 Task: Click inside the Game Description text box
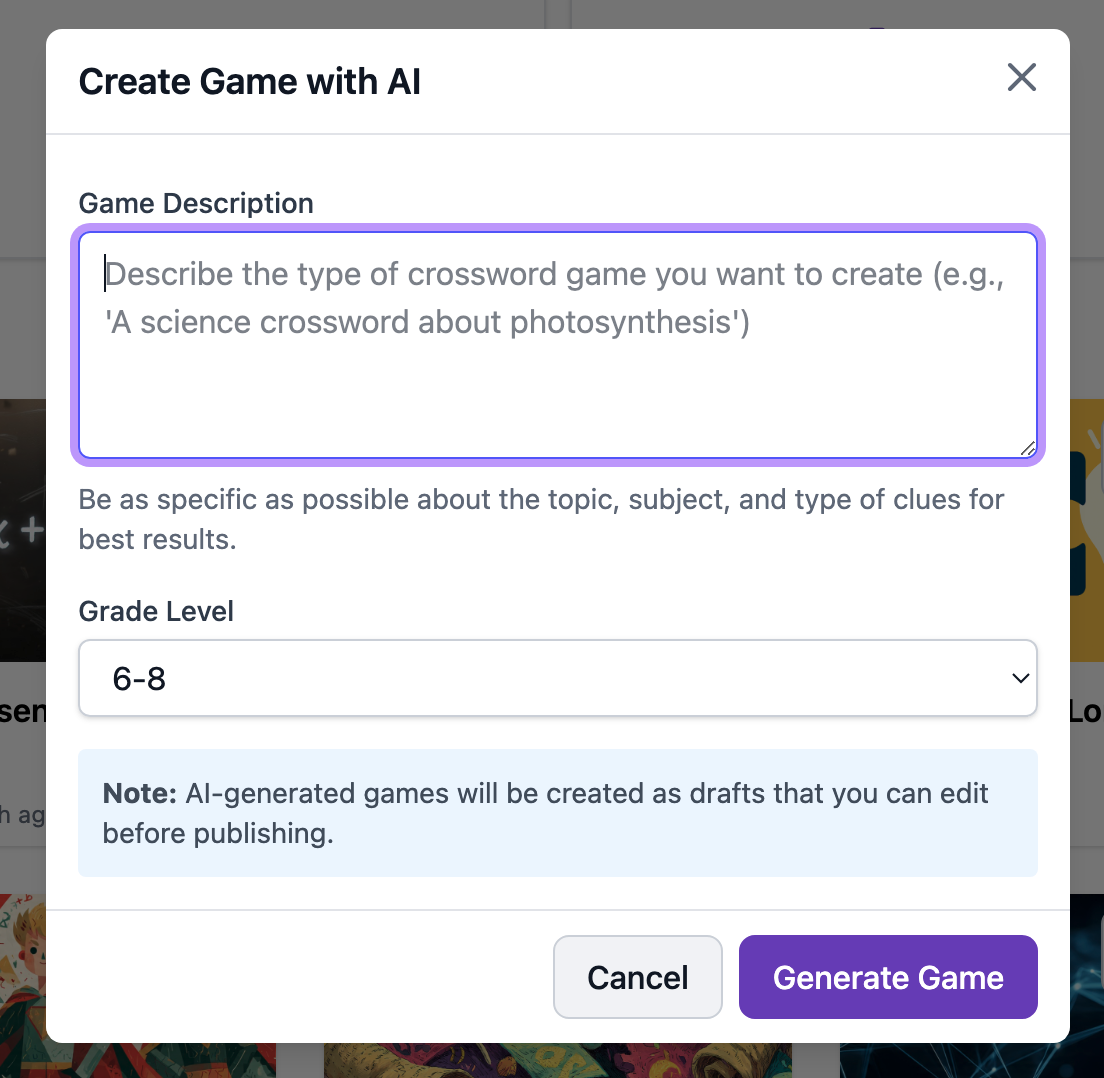point(558,345)
